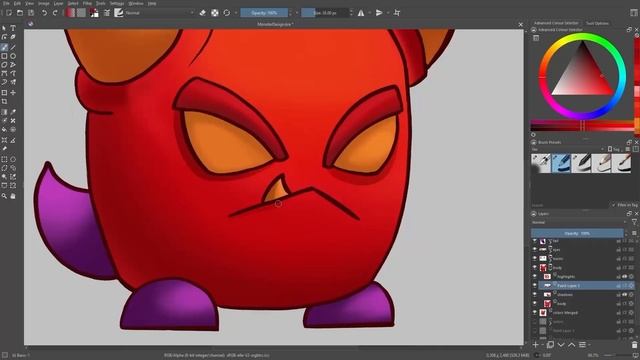640x360 pixels.
Task: Create a new document from toolbar
Action: click(x=9, y=13)
